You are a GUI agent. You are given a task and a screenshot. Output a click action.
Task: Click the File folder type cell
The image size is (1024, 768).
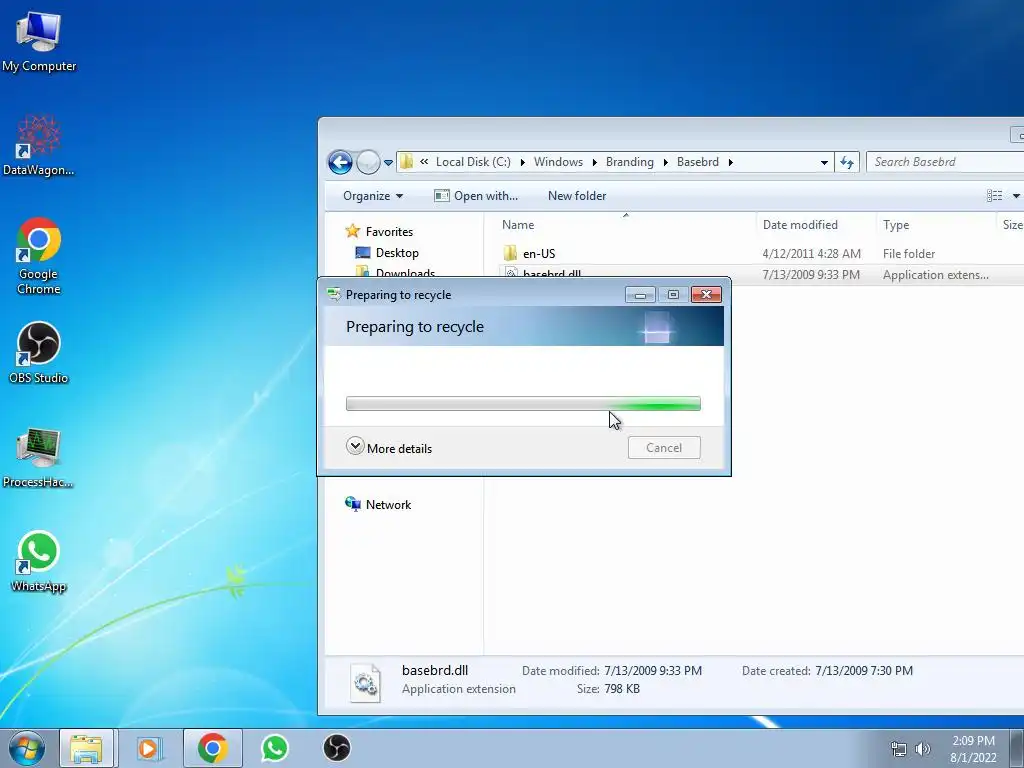click(908, 253)
